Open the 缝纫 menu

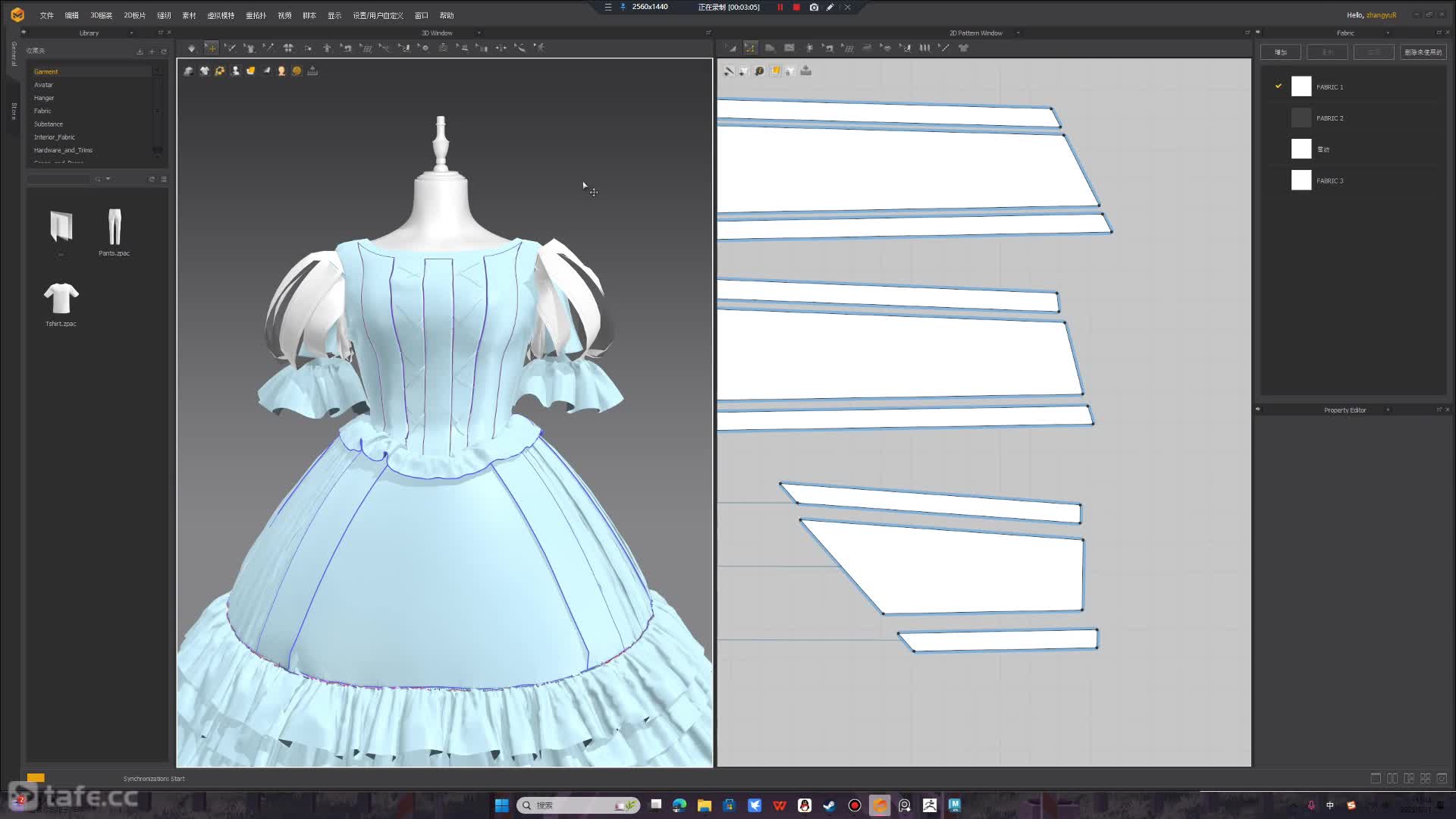point(164,15)
